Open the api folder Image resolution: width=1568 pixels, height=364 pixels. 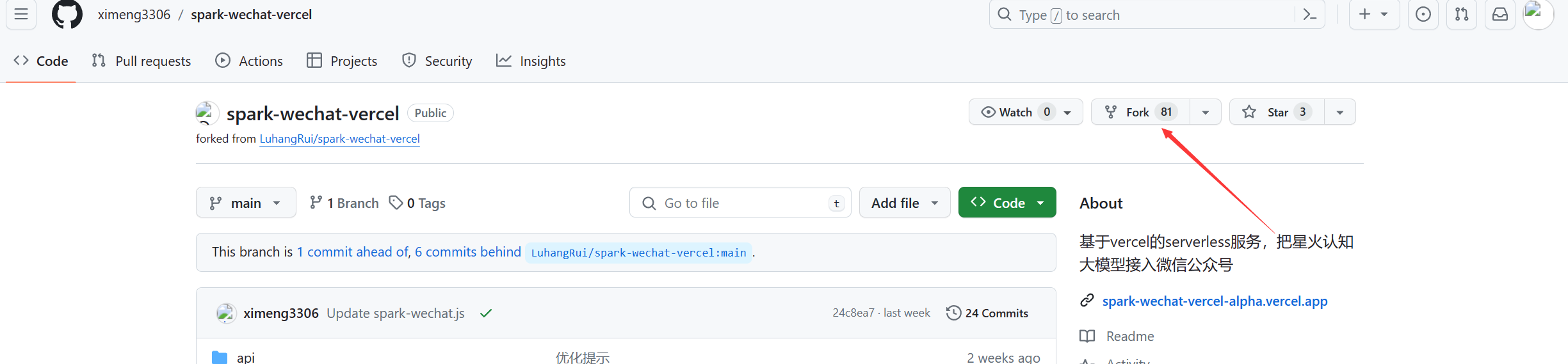[246, 357]
